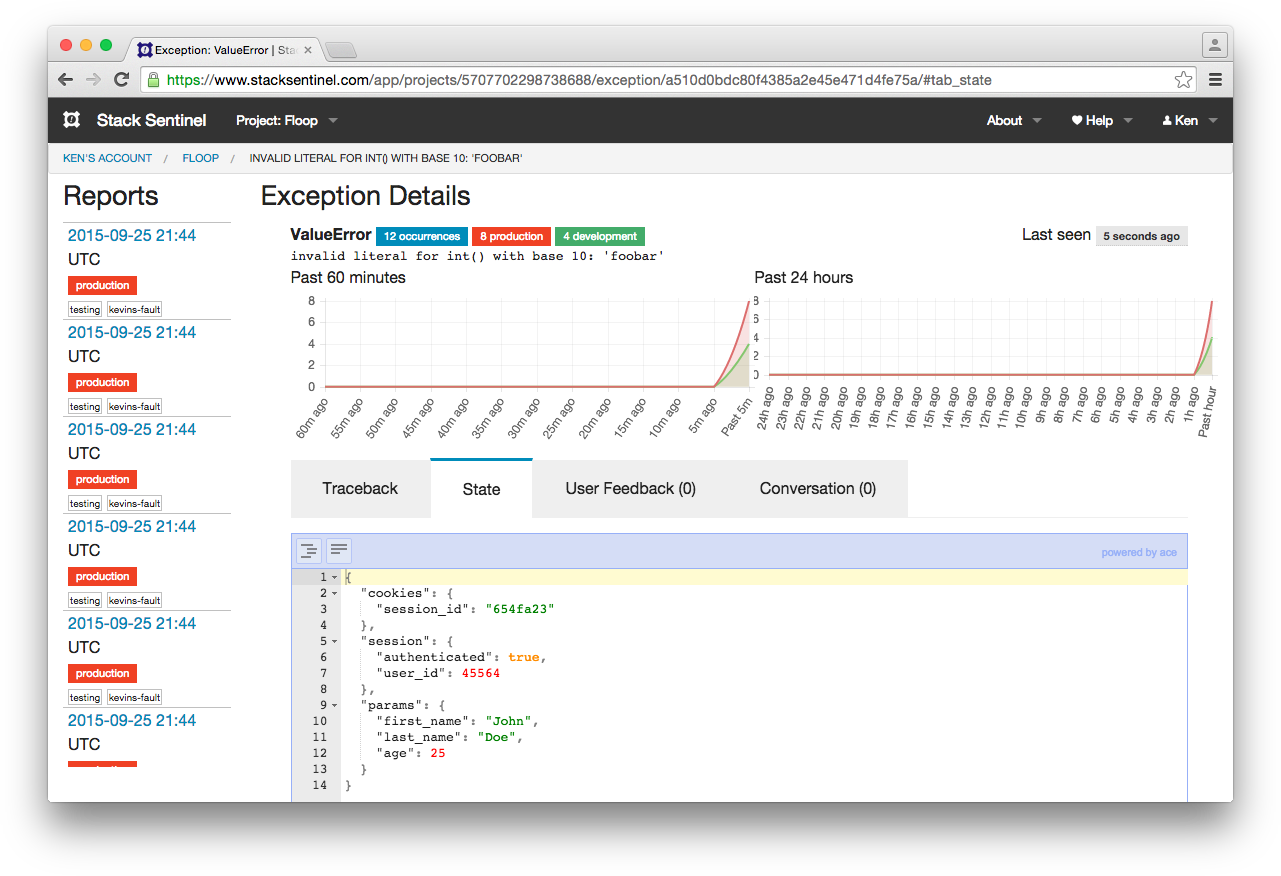Bookmark page with star icon
The width and height of the screenshot is (1281, 876).
tap(1183, 80)
